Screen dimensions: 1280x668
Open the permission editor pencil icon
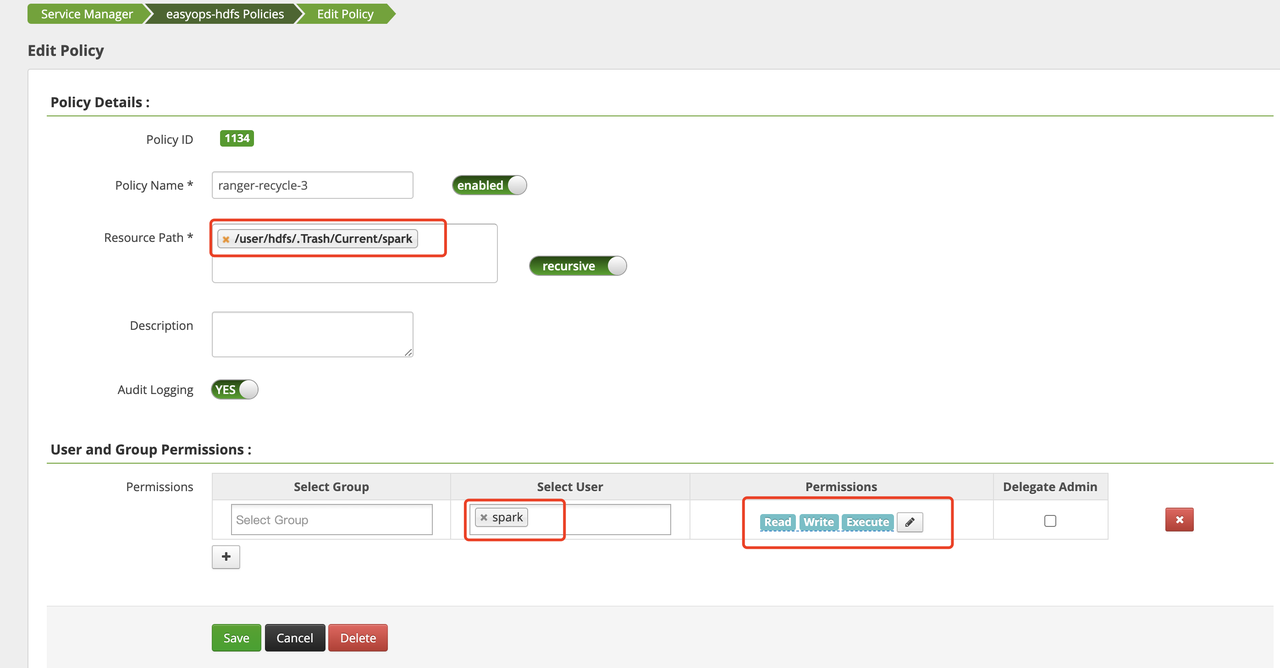tap(909, 522)
